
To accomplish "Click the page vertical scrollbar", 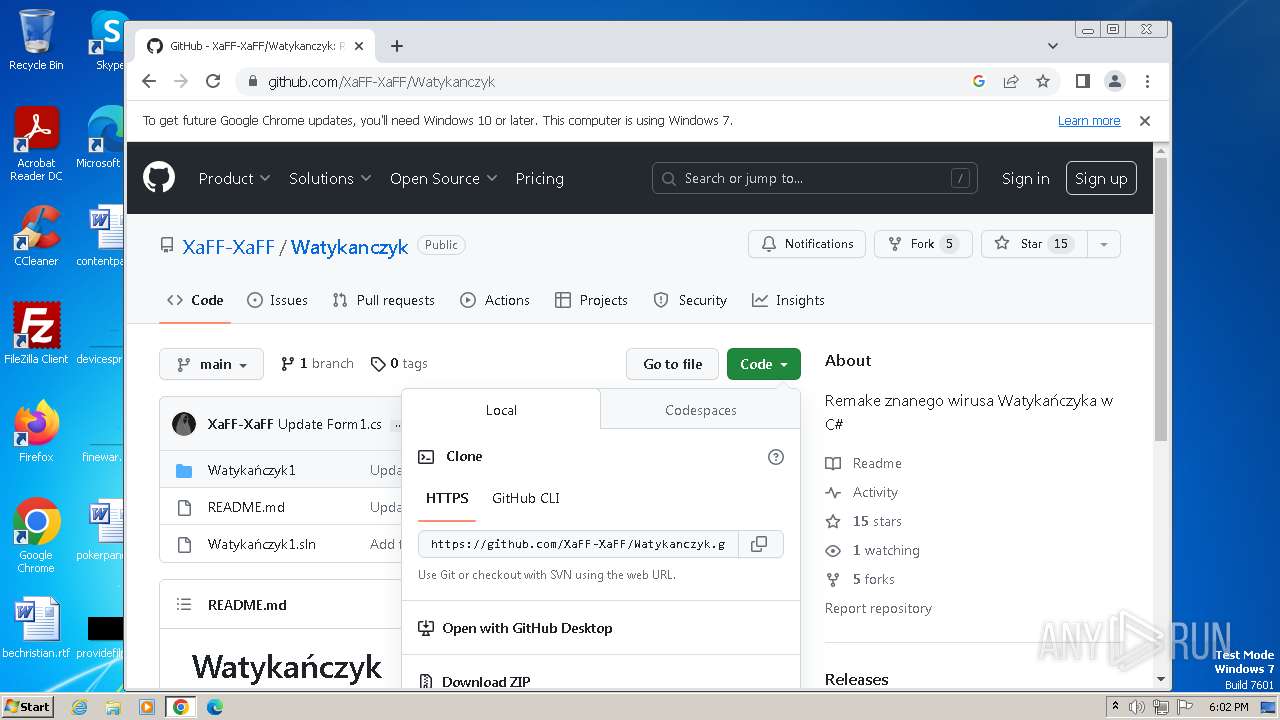I will (1160, 300).
